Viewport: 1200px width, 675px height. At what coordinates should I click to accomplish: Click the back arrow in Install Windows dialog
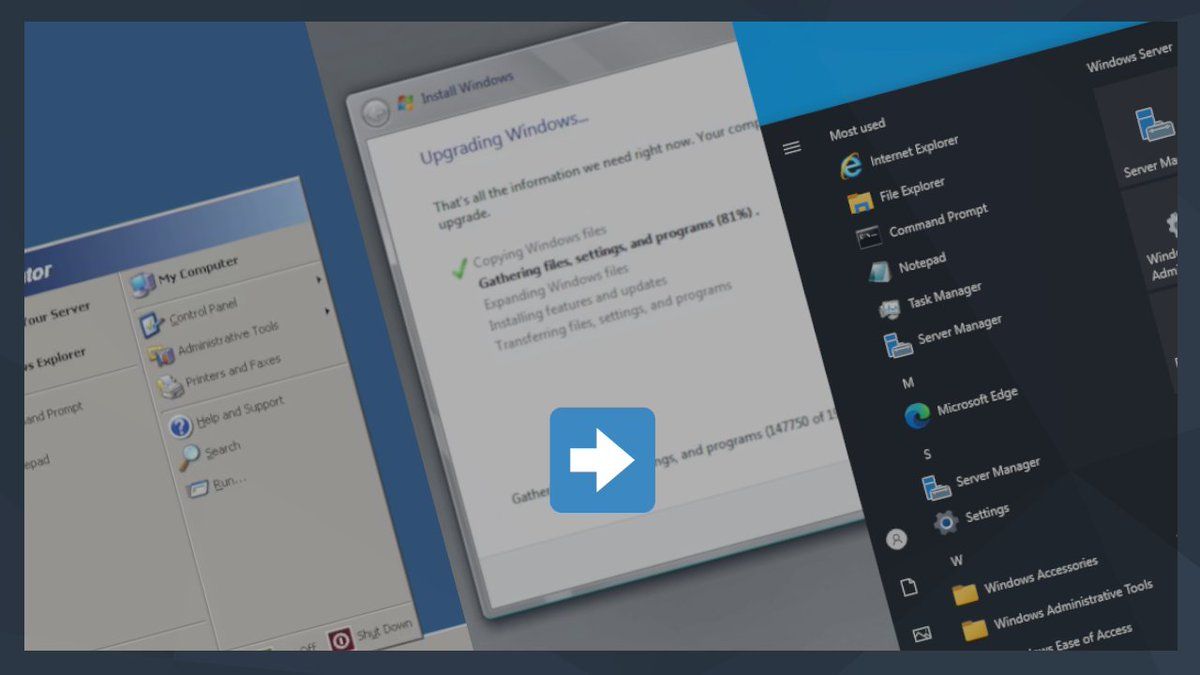pos(376,112)
